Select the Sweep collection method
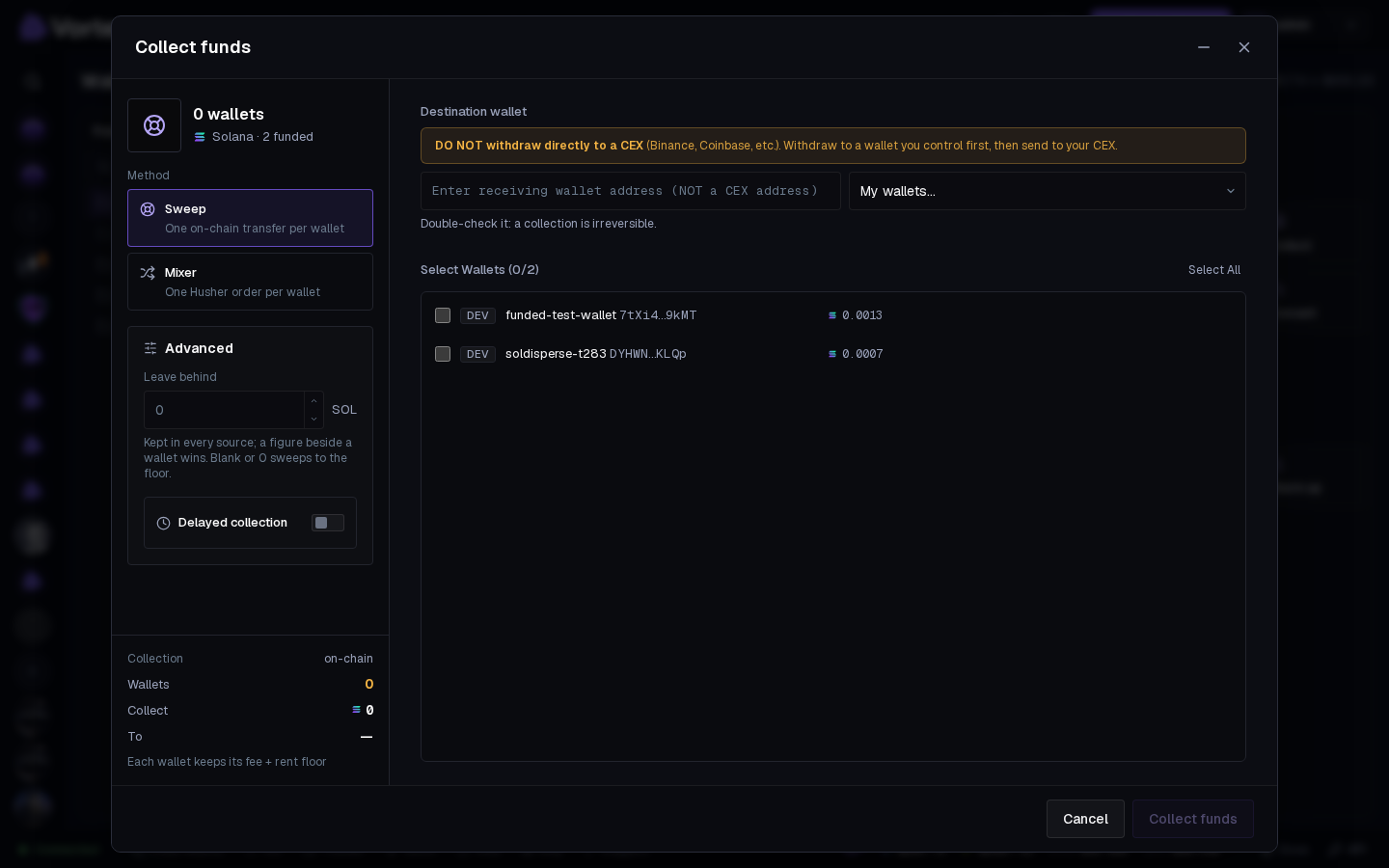 (250, 218)
